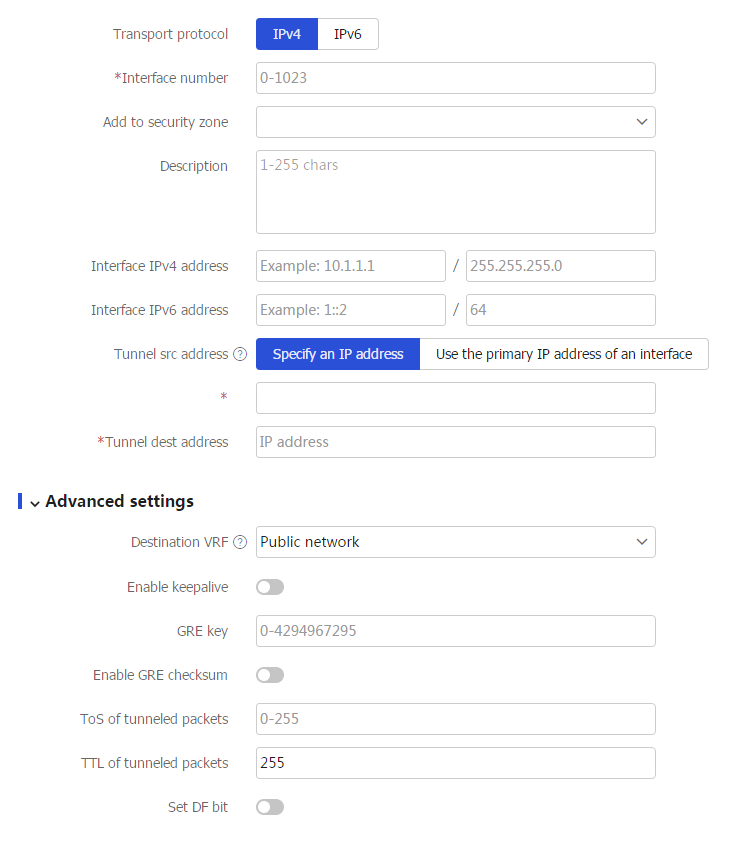Open the Destination VRF dropdown
This screenshot has height=866, width=749.
[x=456, y=542]
